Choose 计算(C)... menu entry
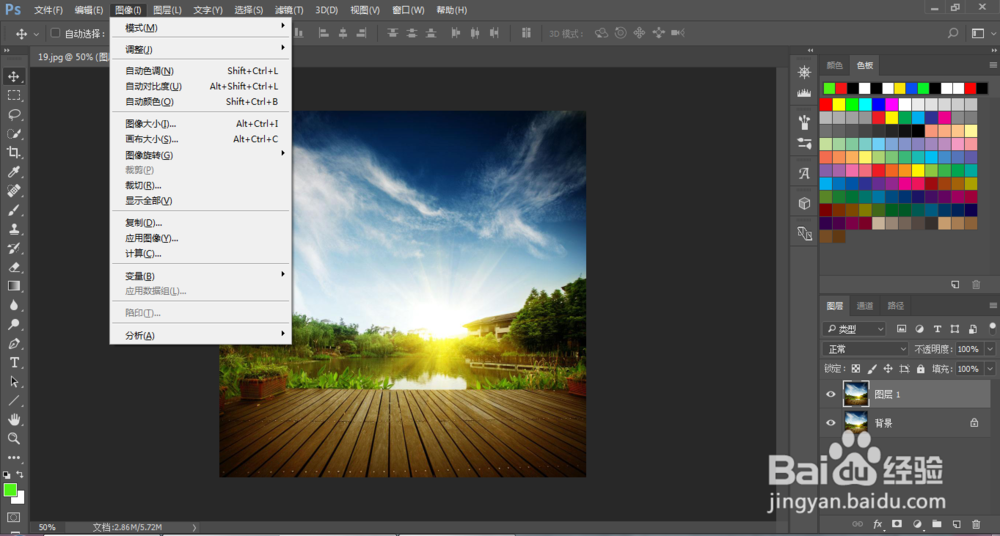Viewport: 1000px width, 536px height. tap(201, 253)
